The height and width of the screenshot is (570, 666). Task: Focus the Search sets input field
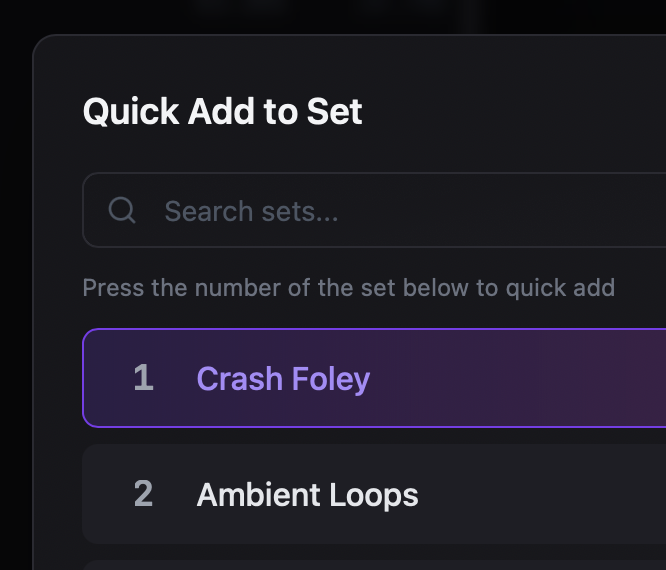coord(400,210)
